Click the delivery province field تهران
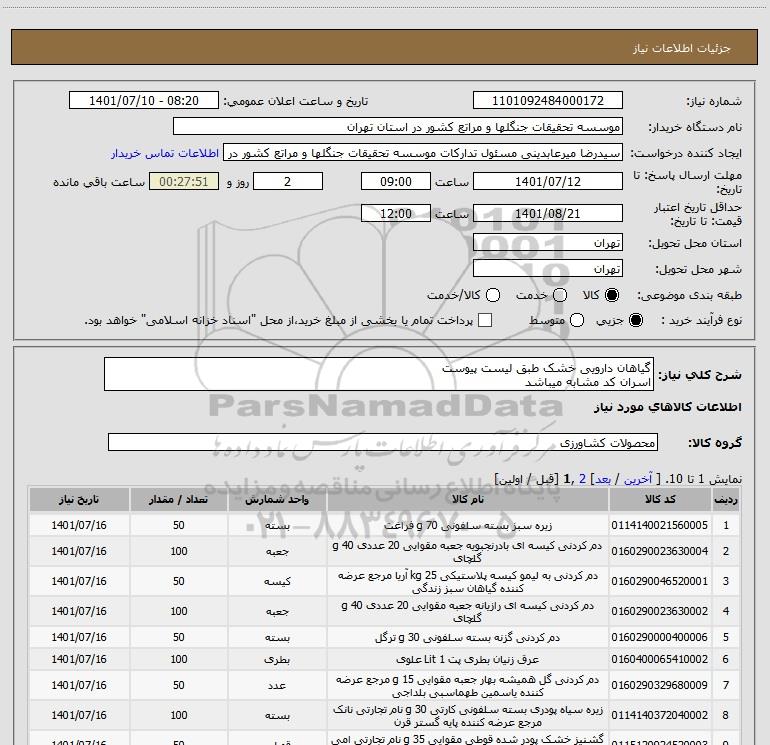Screen dimensions: 770x745 548,242
